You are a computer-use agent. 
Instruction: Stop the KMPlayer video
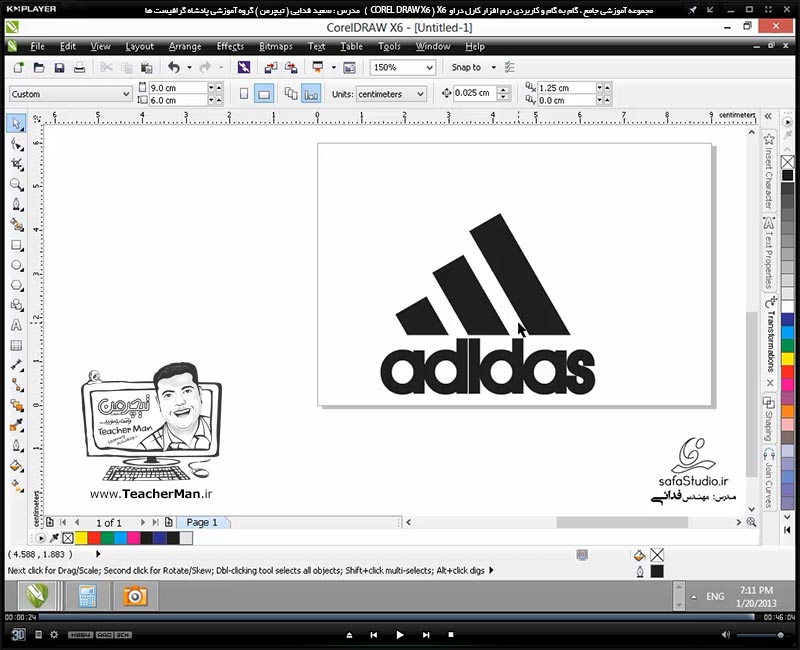[x=451, y=635]
